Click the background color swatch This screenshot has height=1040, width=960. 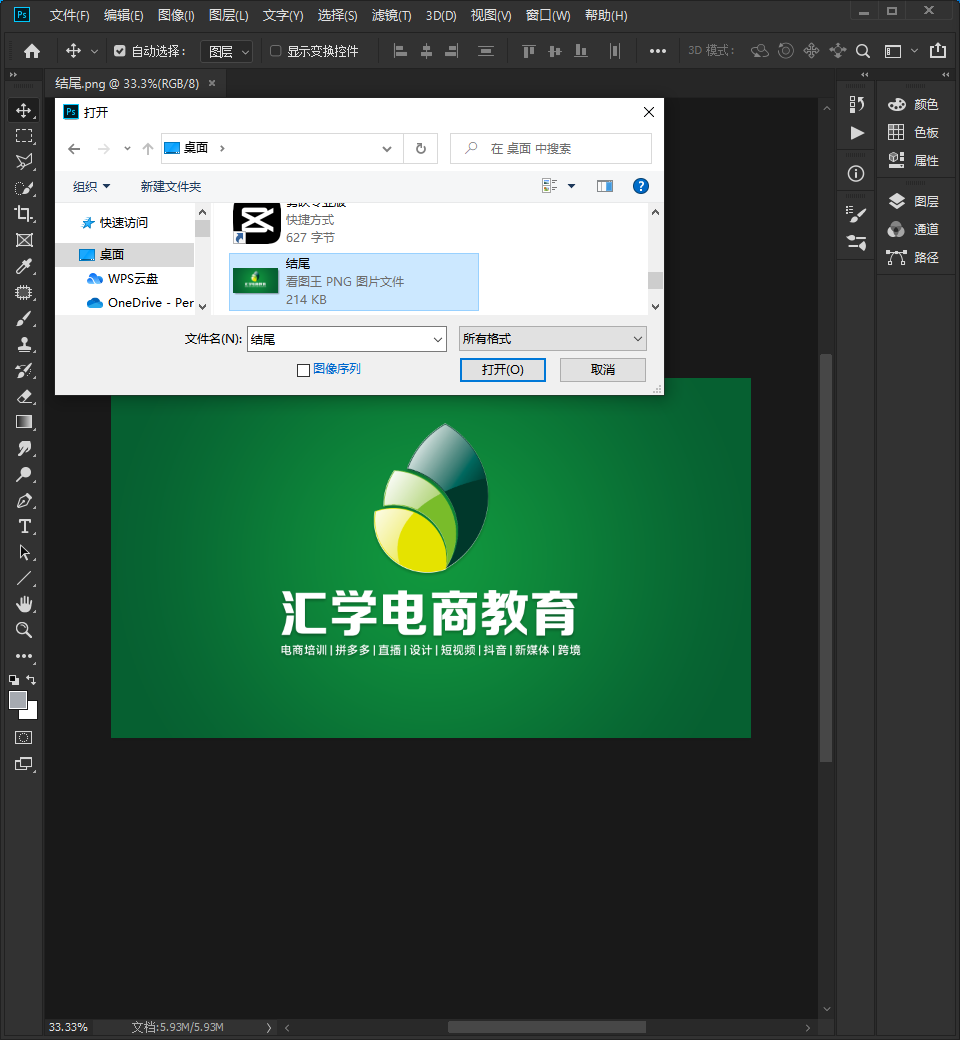31,713
